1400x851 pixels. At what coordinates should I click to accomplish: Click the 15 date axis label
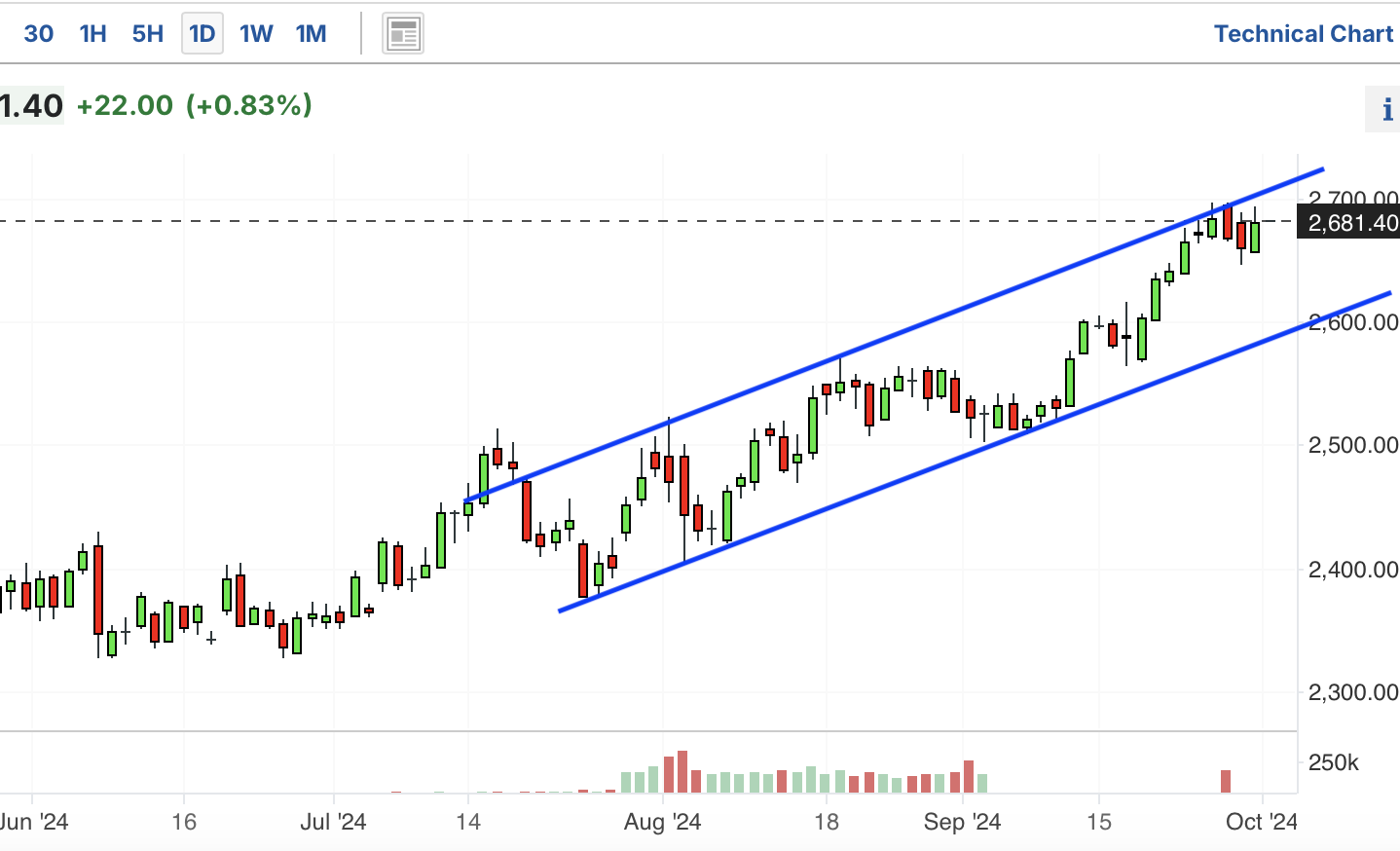1099,822
